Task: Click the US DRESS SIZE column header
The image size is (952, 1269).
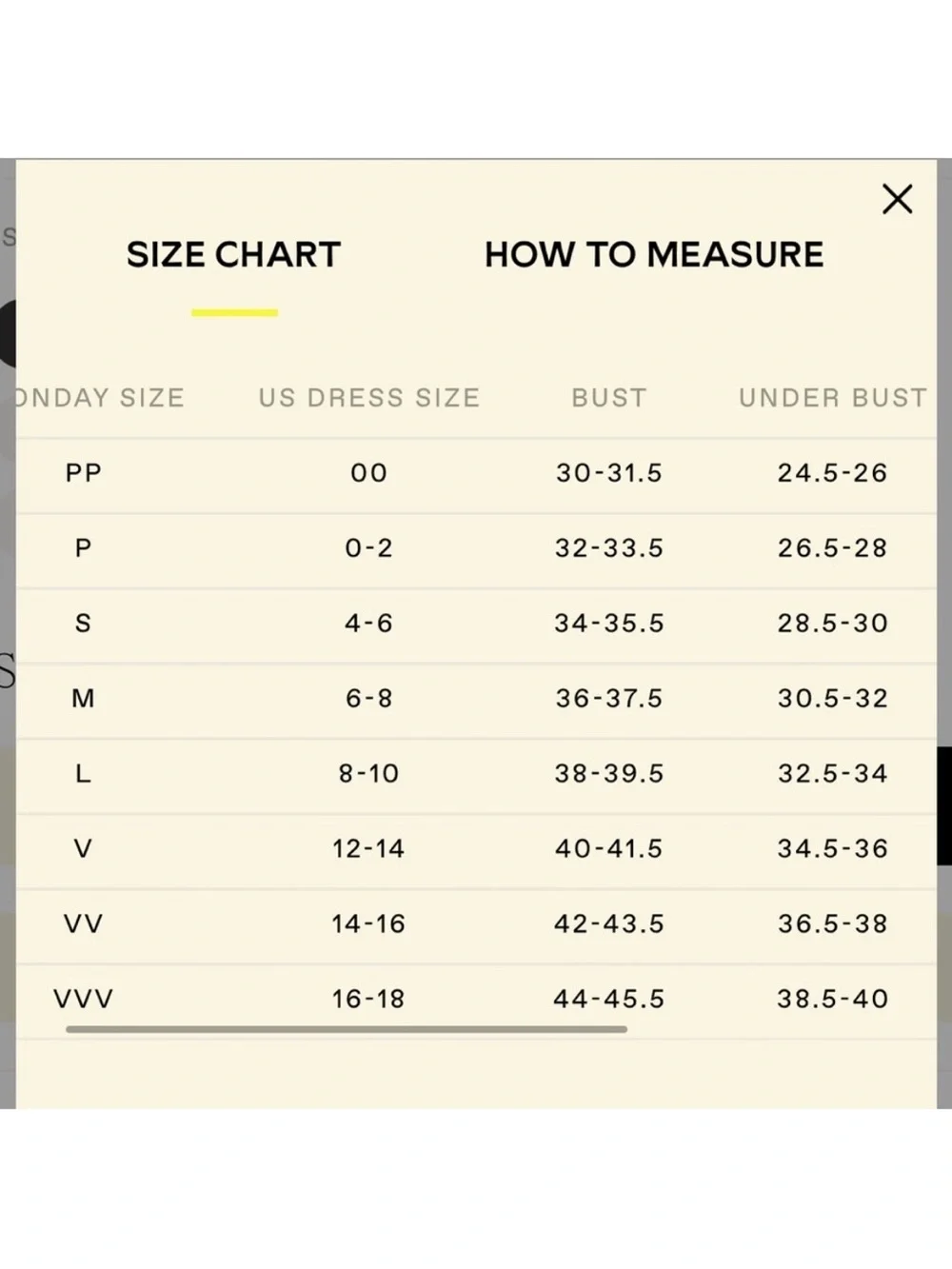Action: coord(369,398)
